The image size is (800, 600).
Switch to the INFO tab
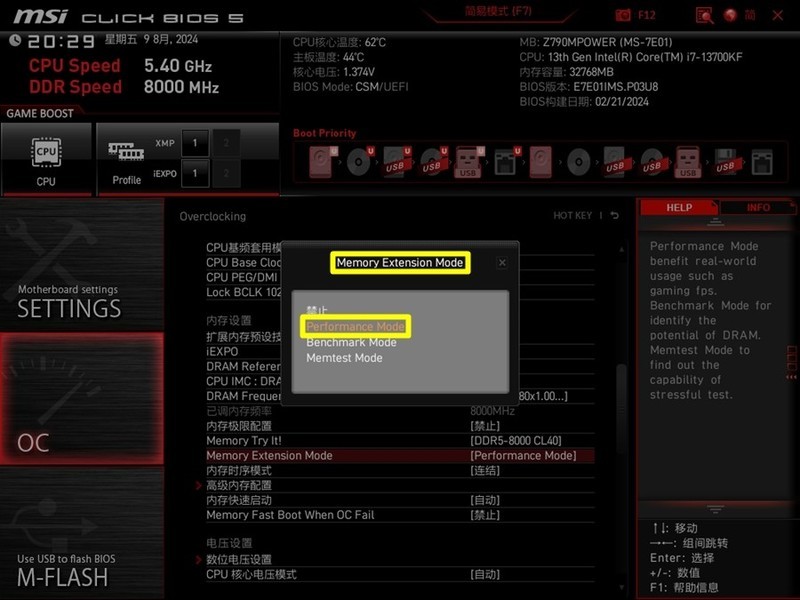point(758,208)
